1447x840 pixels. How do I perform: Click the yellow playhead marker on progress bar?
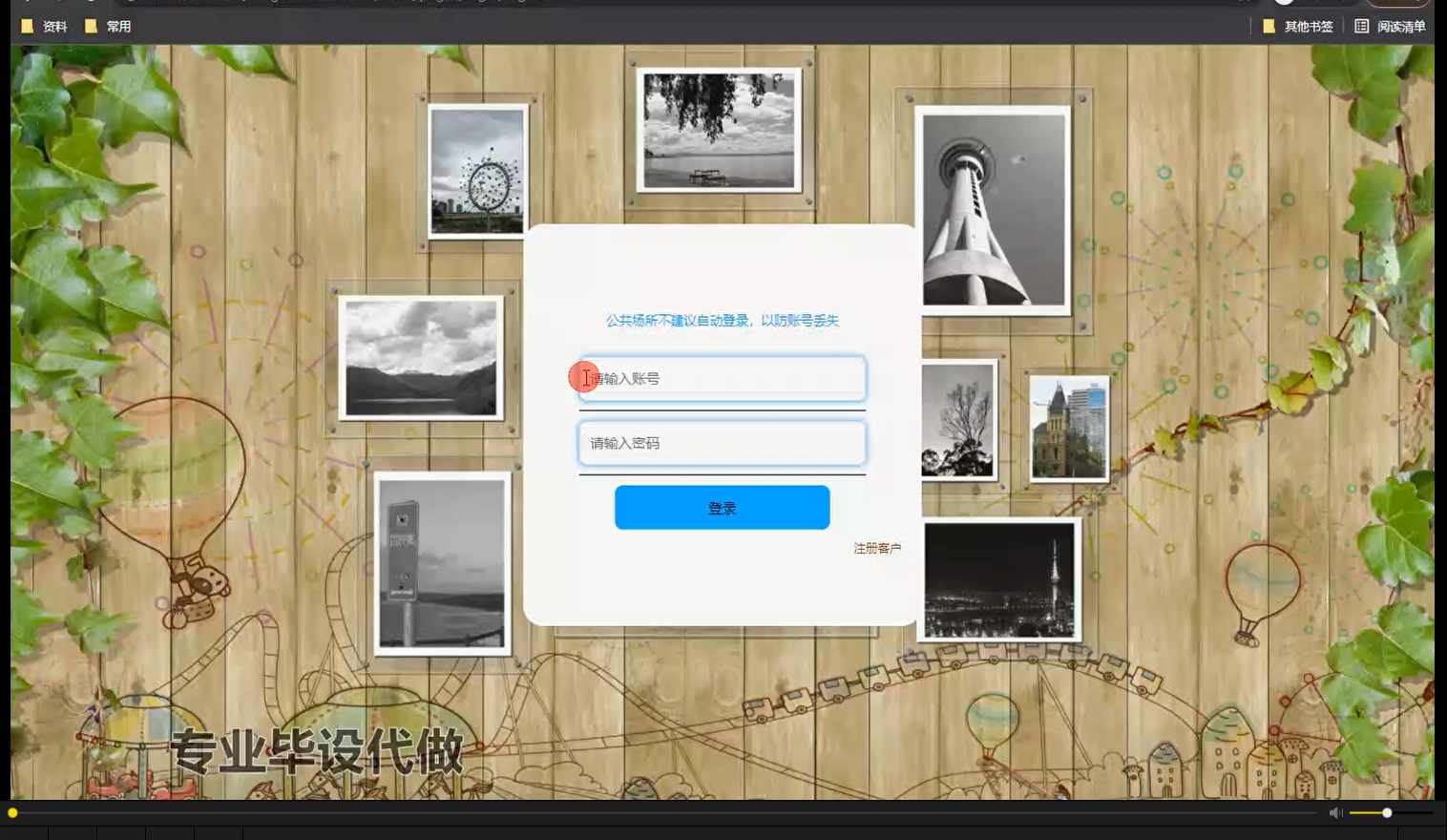(14, 812)
